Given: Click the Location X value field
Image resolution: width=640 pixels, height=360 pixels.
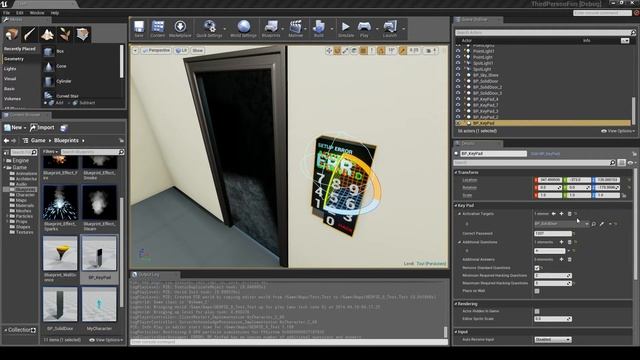Looking at the screenshot, I should point(549,180).
